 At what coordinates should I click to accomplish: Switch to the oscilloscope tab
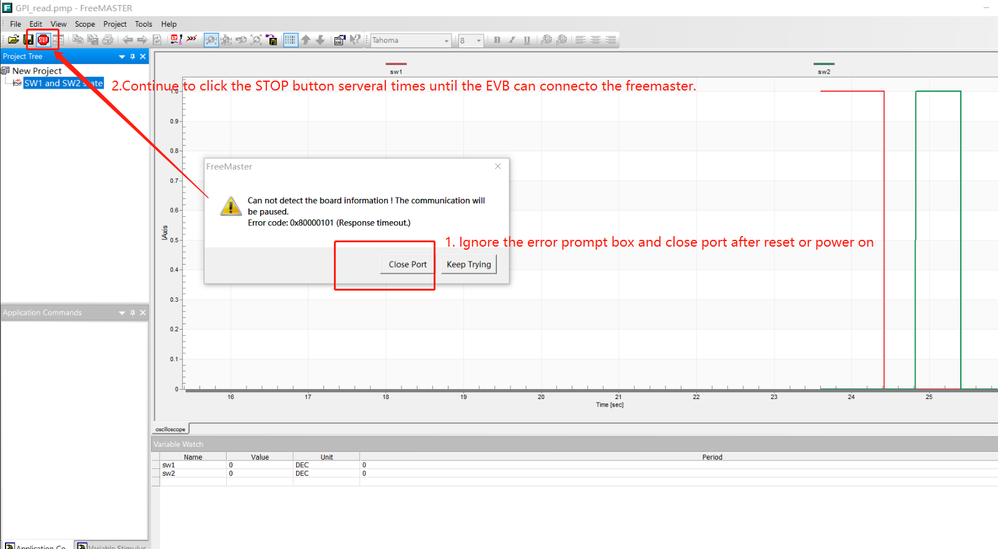coord(171,429)
